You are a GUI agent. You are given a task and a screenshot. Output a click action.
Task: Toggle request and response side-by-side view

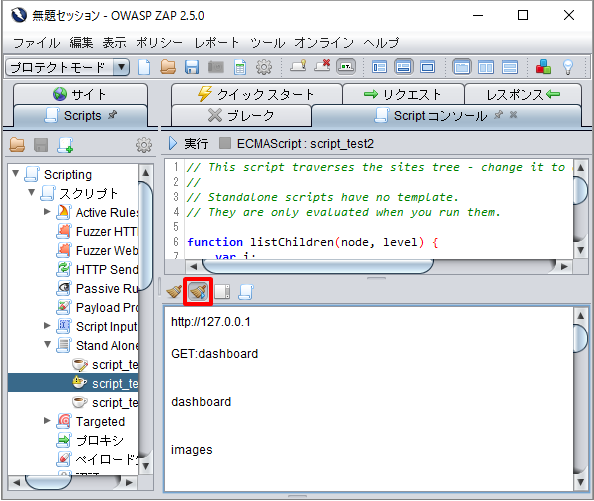click(x=486, y=67)
